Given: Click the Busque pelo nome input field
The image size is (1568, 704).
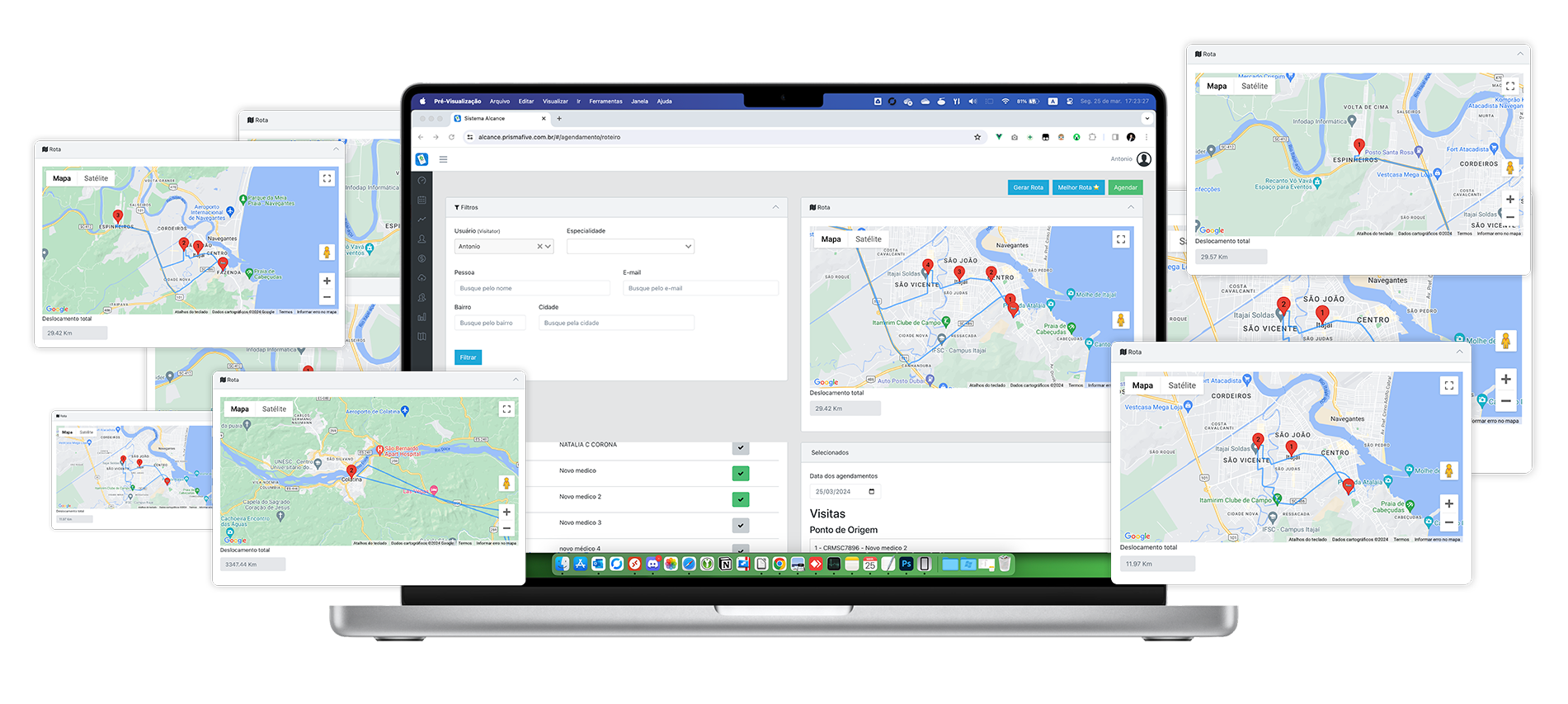Looking at the screenshot, I should tap(531, 288).
